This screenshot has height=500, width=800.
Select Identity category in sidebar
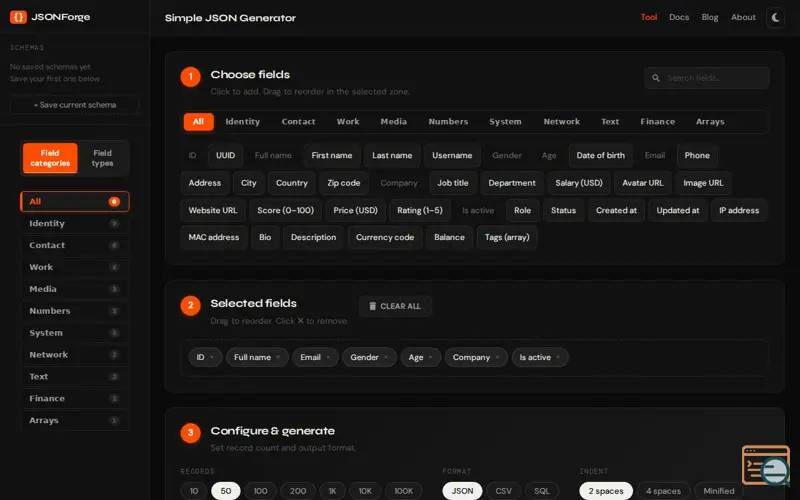74,223
